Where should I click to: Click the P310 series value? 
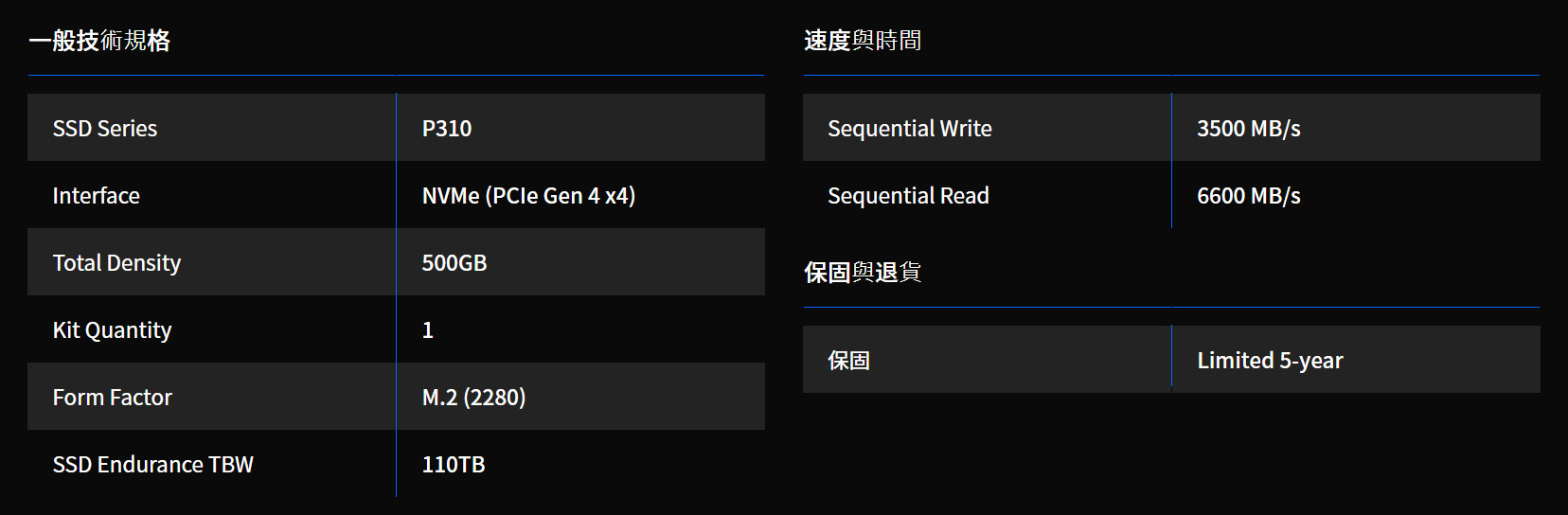pyautogui.click(x=447, y=129)
